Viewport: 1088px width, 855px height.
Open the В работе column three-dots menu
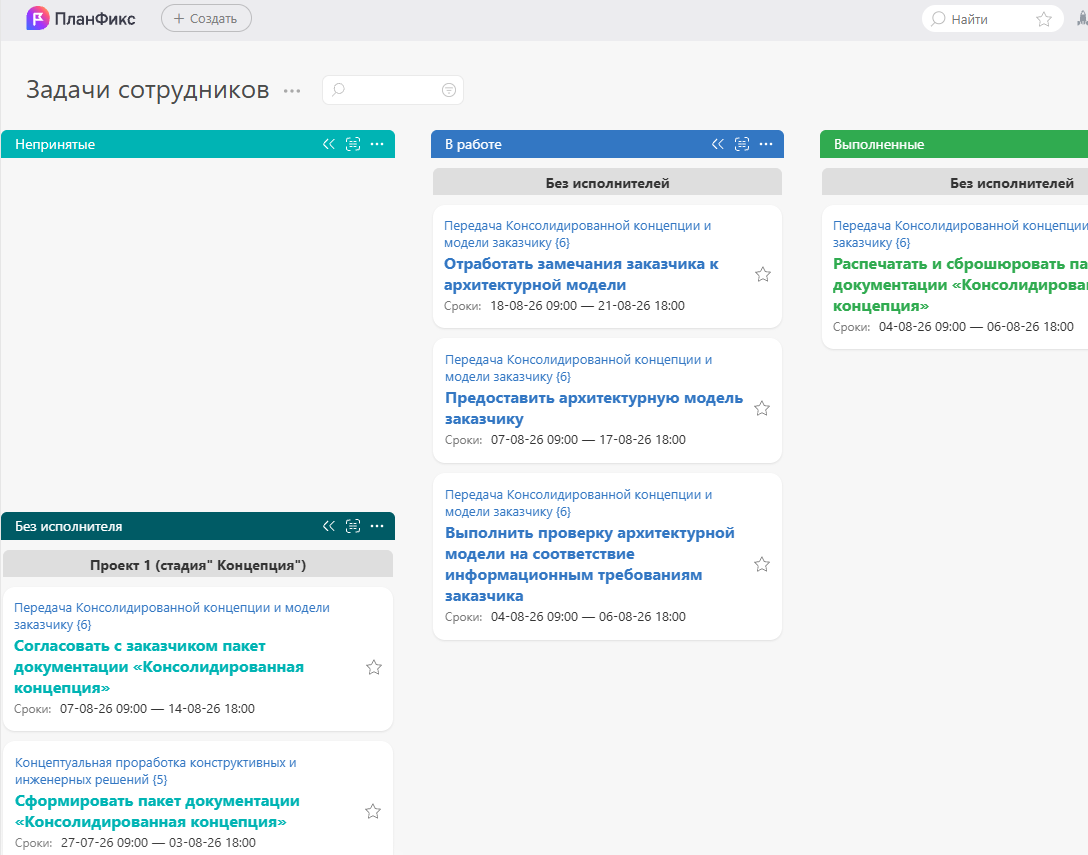tap(766, 144)
